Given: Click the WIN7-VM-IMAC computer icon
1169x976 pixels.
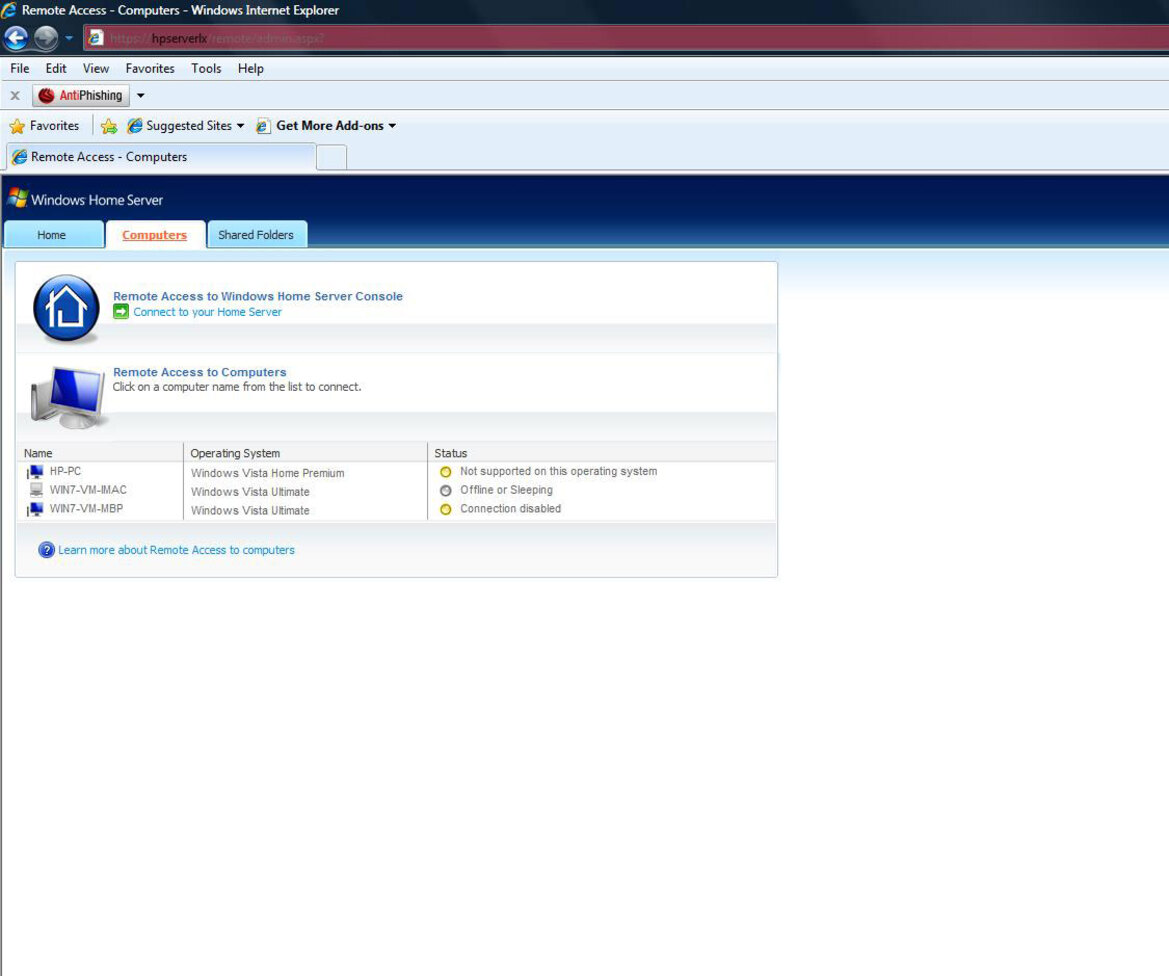Looking at the screenshot, I should (x=36, y=490).
